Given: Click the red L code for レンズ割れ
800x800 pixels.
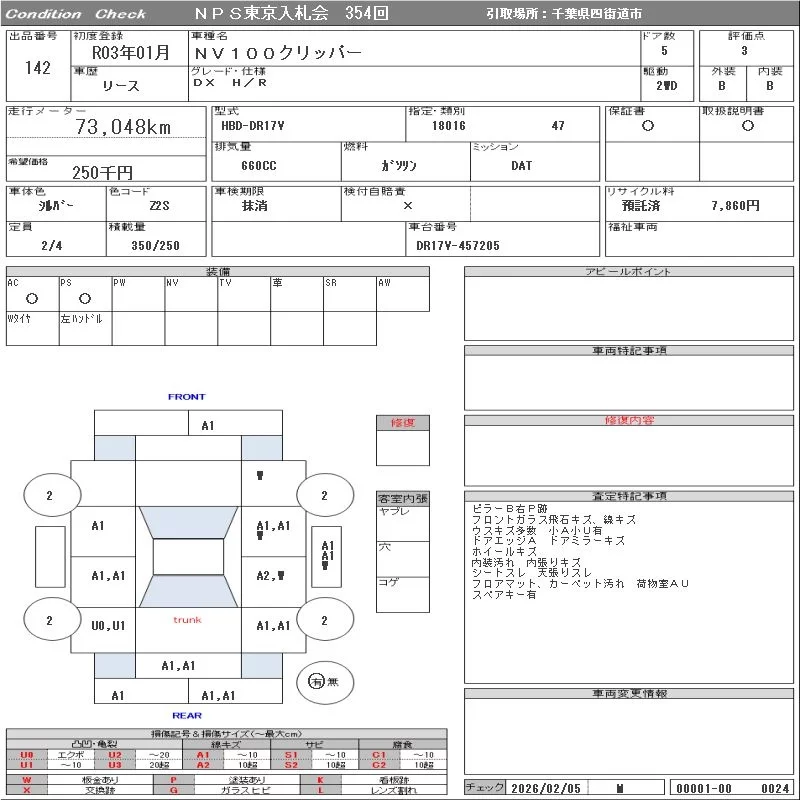Looking at the screenshot, I should pyautogui.click(x=321, y=790).
